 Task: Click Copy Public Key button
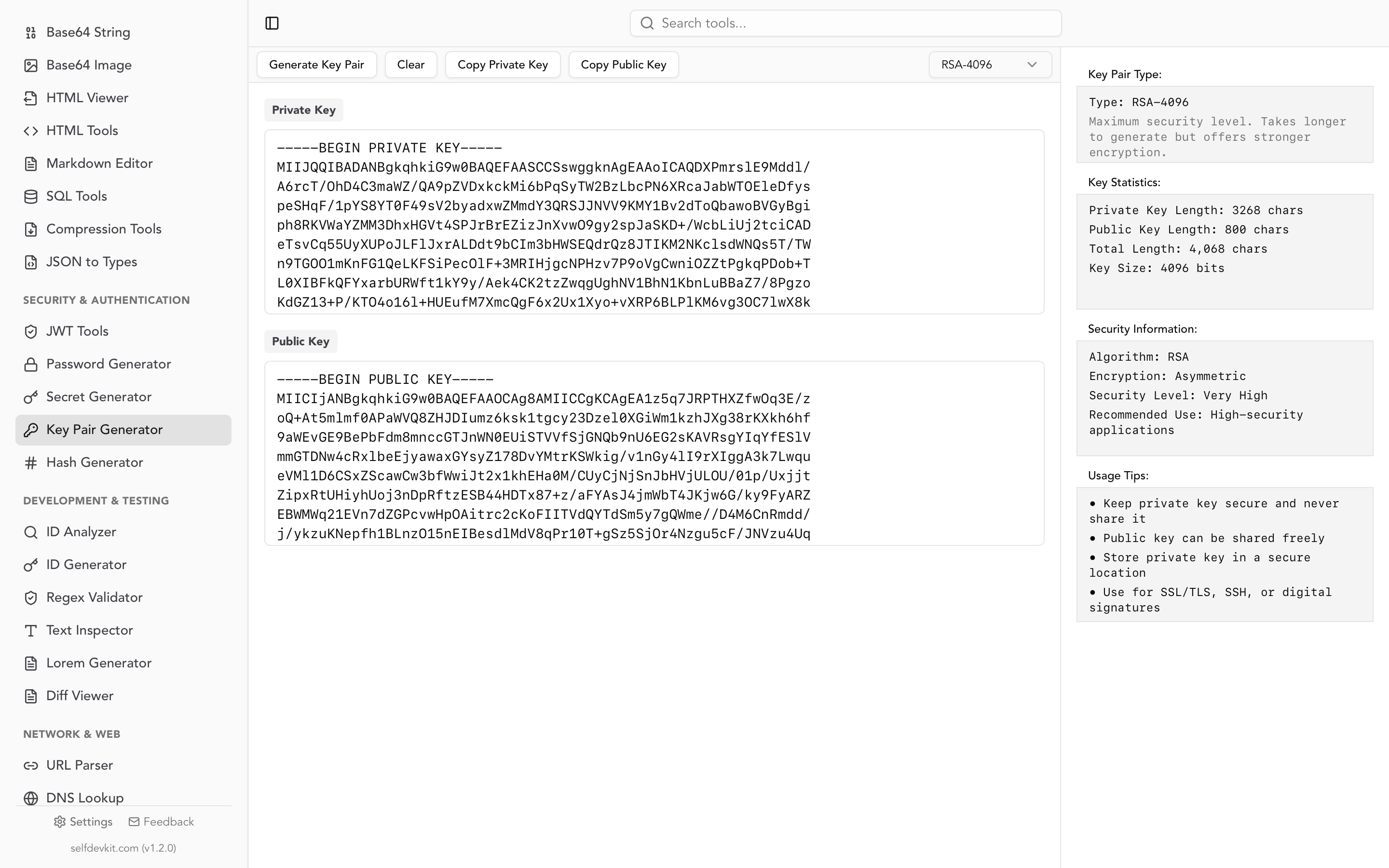pos(623,64)
